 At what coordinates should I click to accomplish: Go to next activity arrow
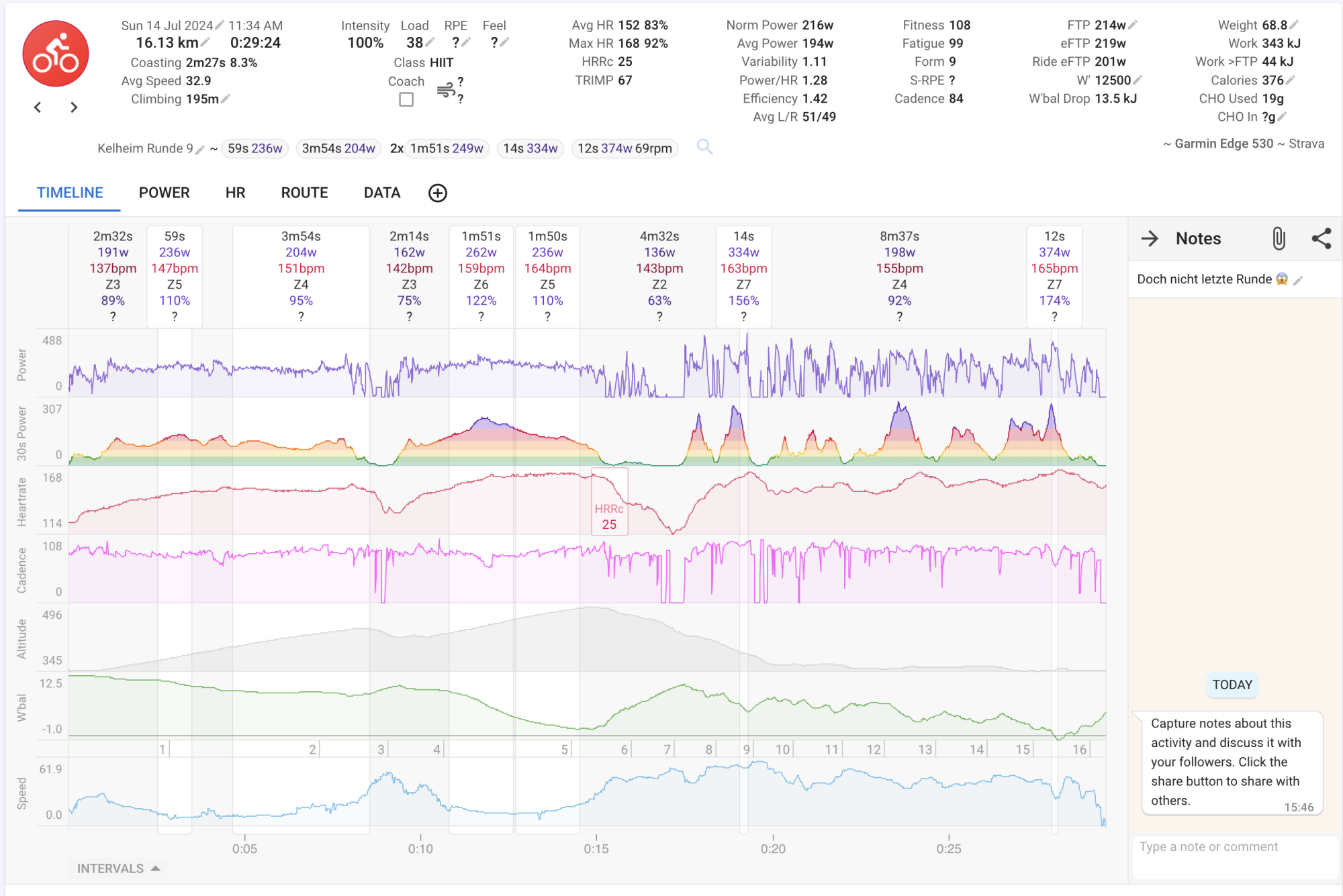tap(74, 107)
